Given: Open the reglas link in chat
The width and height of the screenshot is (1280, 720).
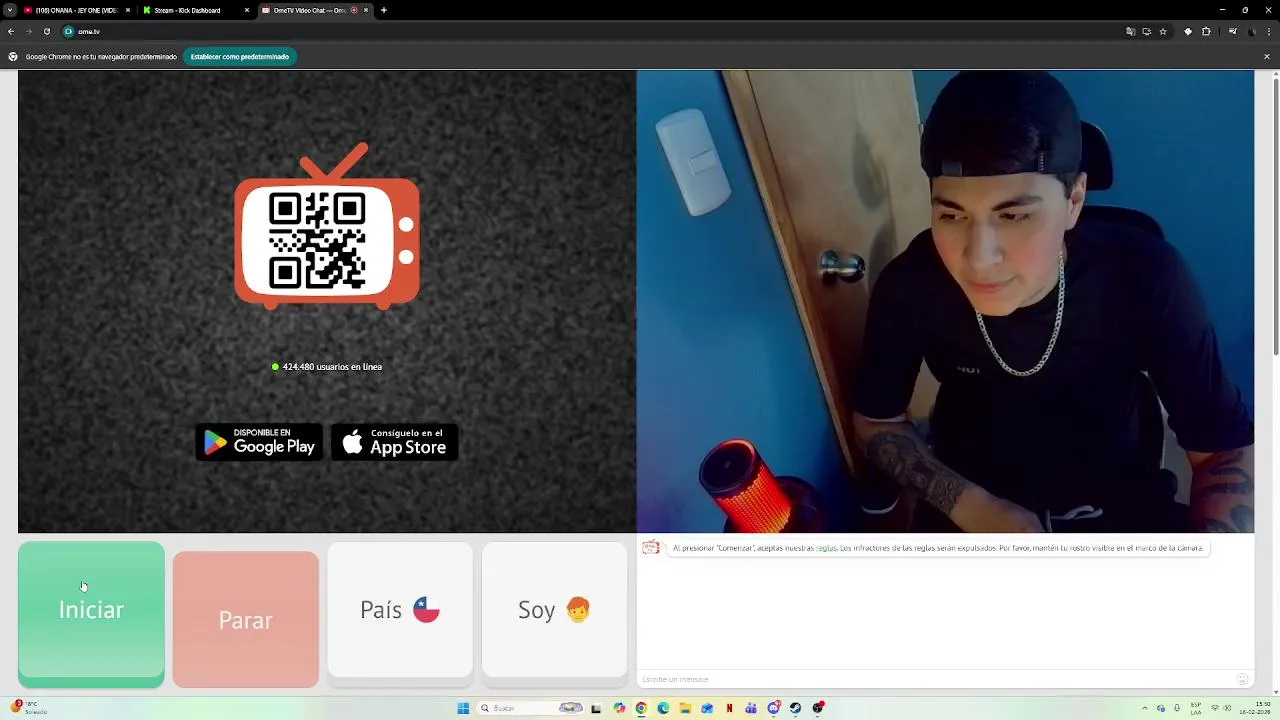Looking at the screenshot, I should [826, 548].
